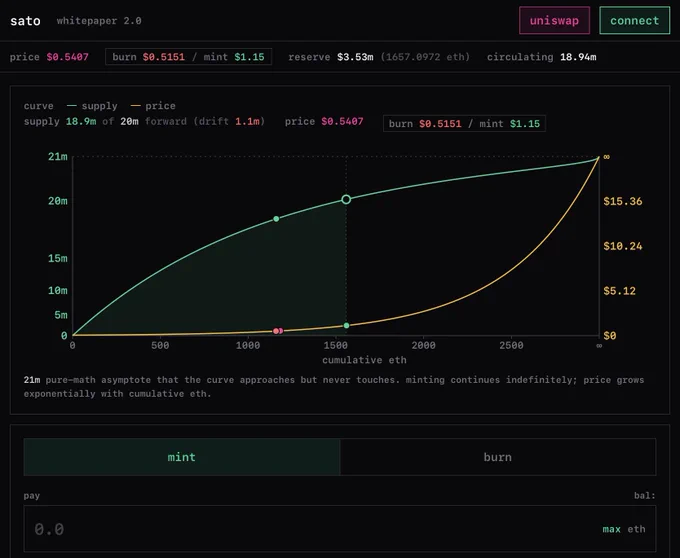This screenshot has height=558, width=680.
Task: Switch to the burn tab
Action: coord(498,457)
